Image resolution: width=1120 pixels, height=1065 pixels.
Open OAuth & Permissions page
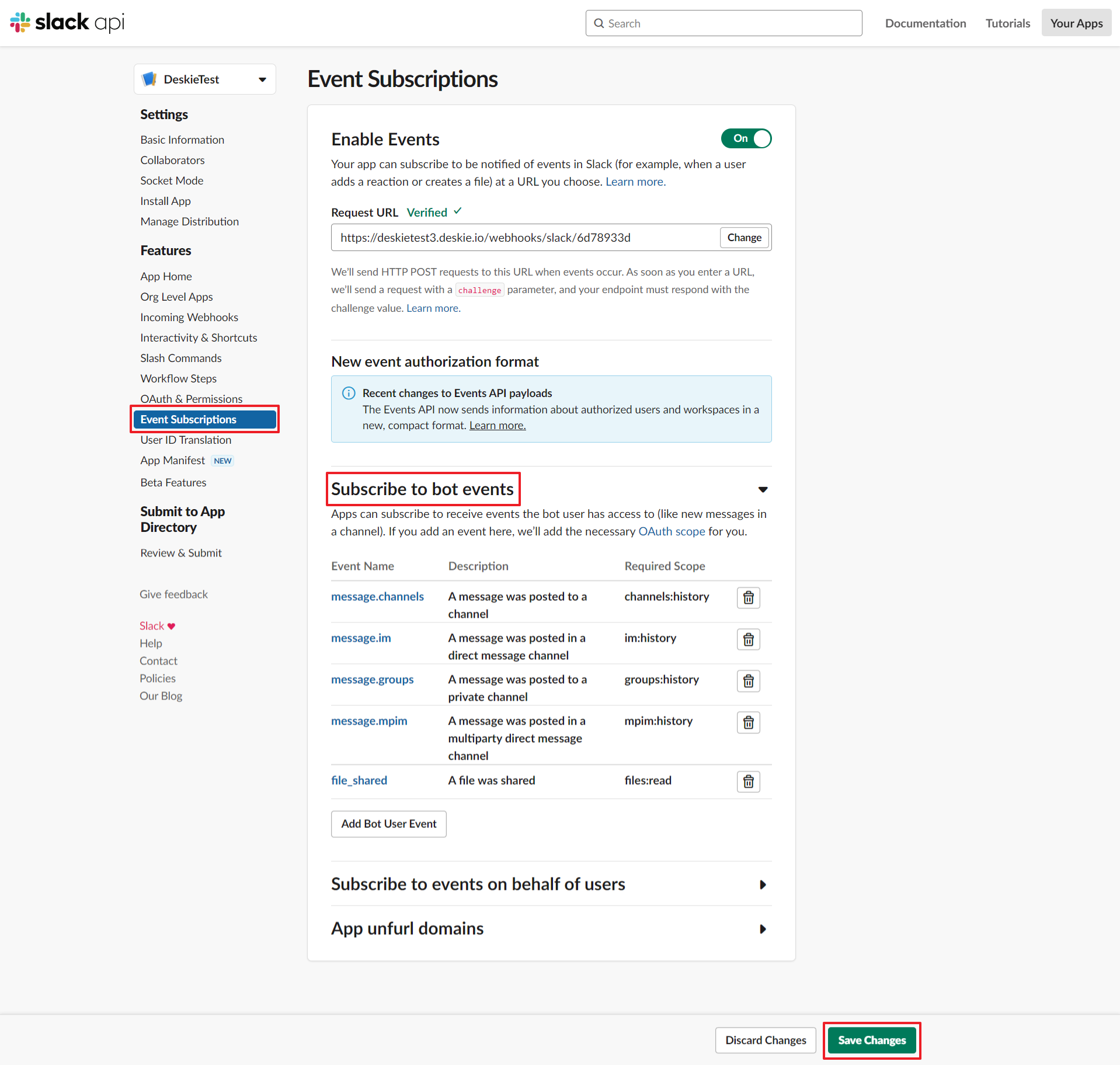point(191,399)
